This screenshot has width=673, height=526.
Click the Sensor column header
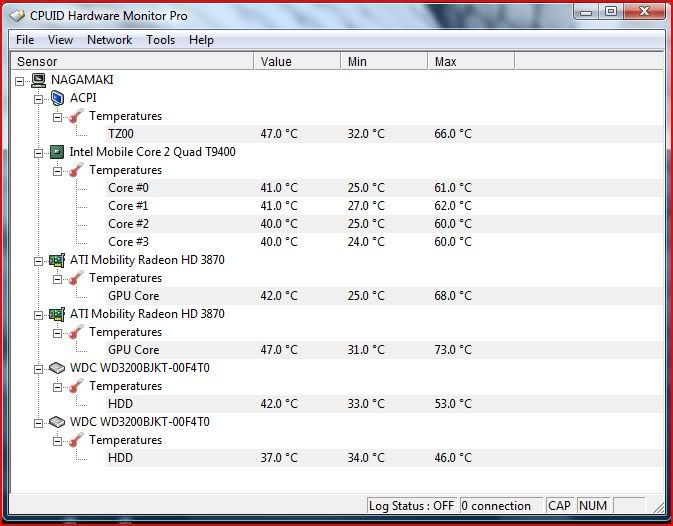tap(132, 61)
